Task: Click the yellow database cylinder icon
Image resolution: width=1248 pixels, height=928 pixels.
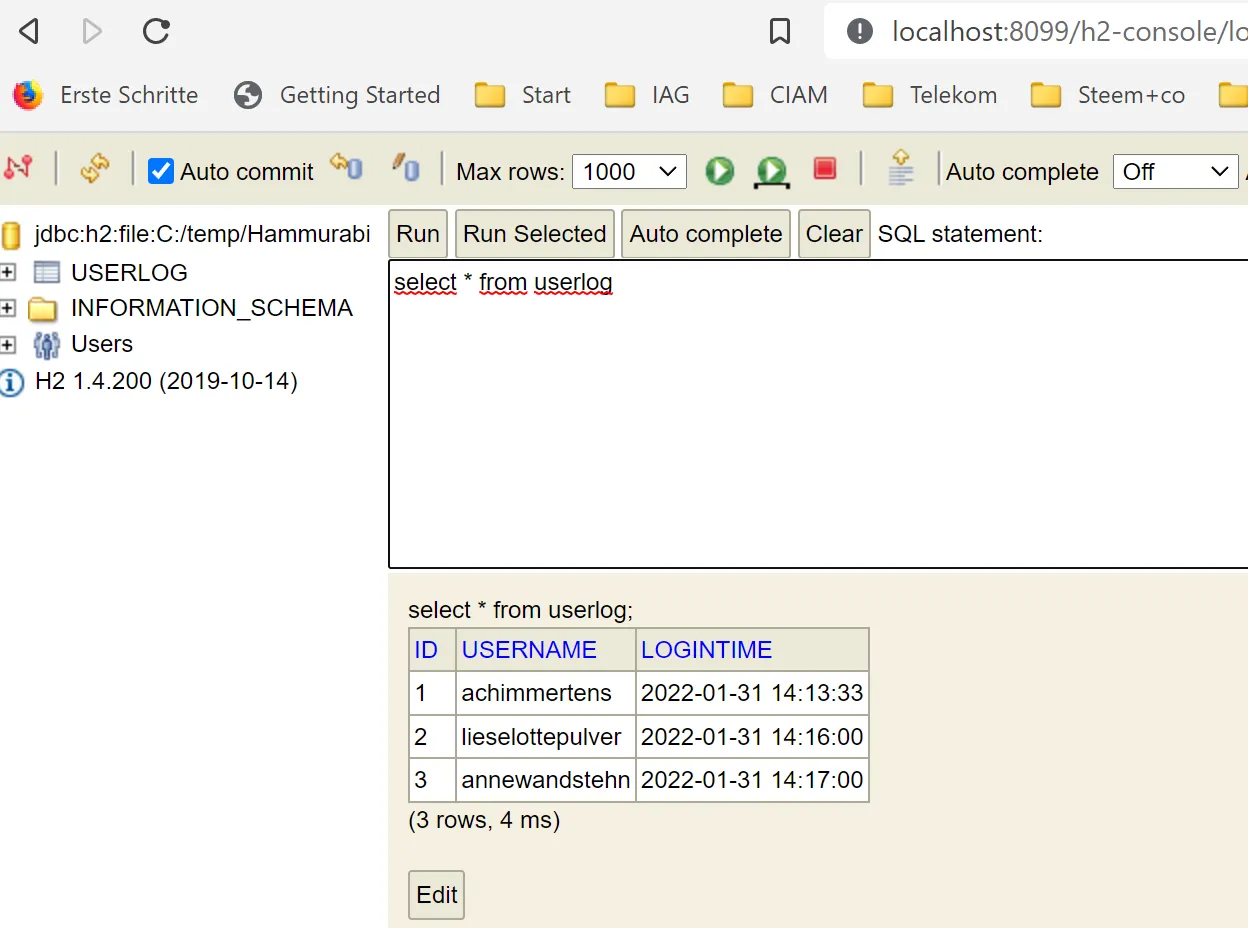Action: click(x=11, y=236)
